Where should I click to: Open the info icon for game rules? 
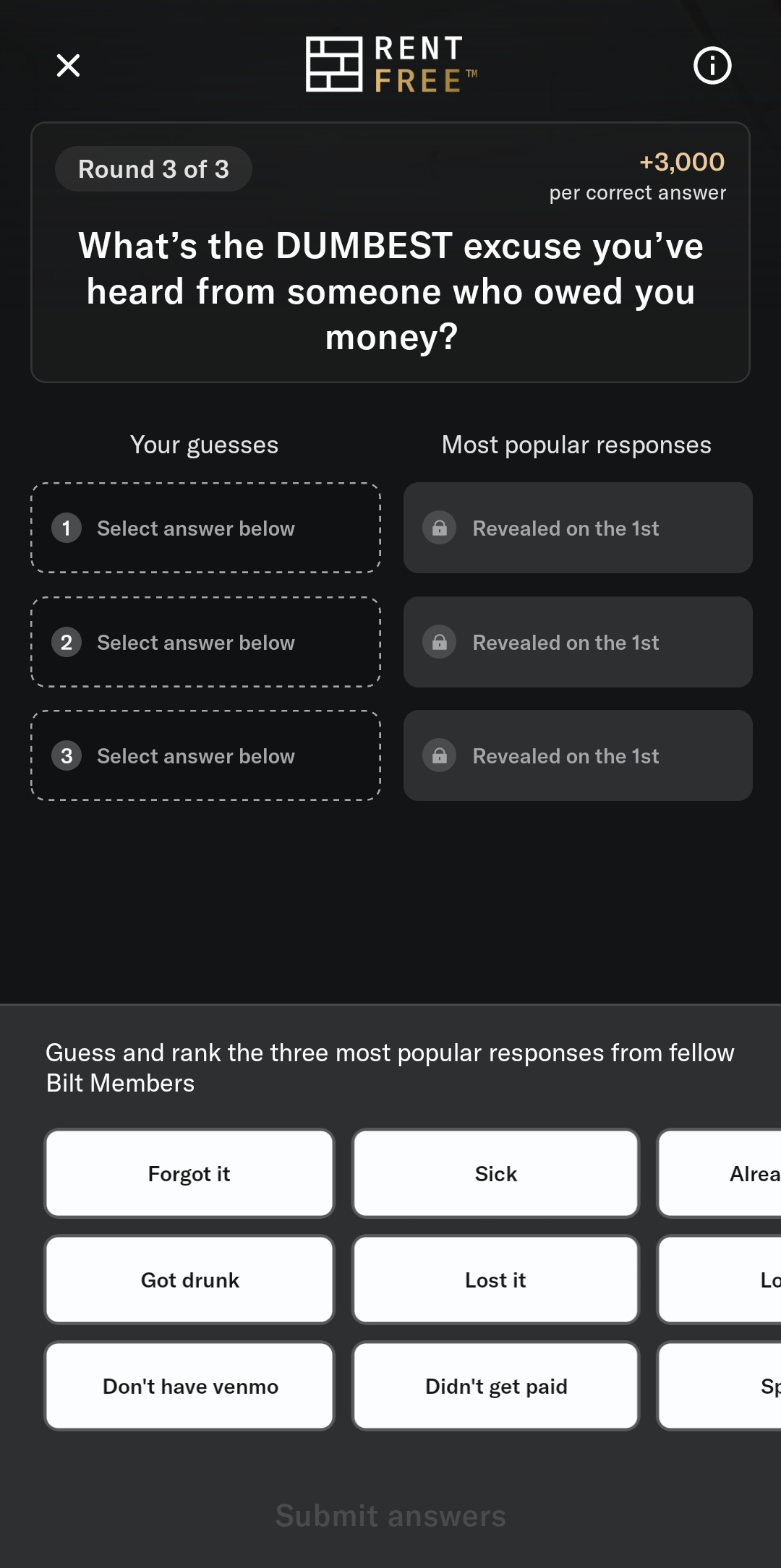(x=712, y=66)
